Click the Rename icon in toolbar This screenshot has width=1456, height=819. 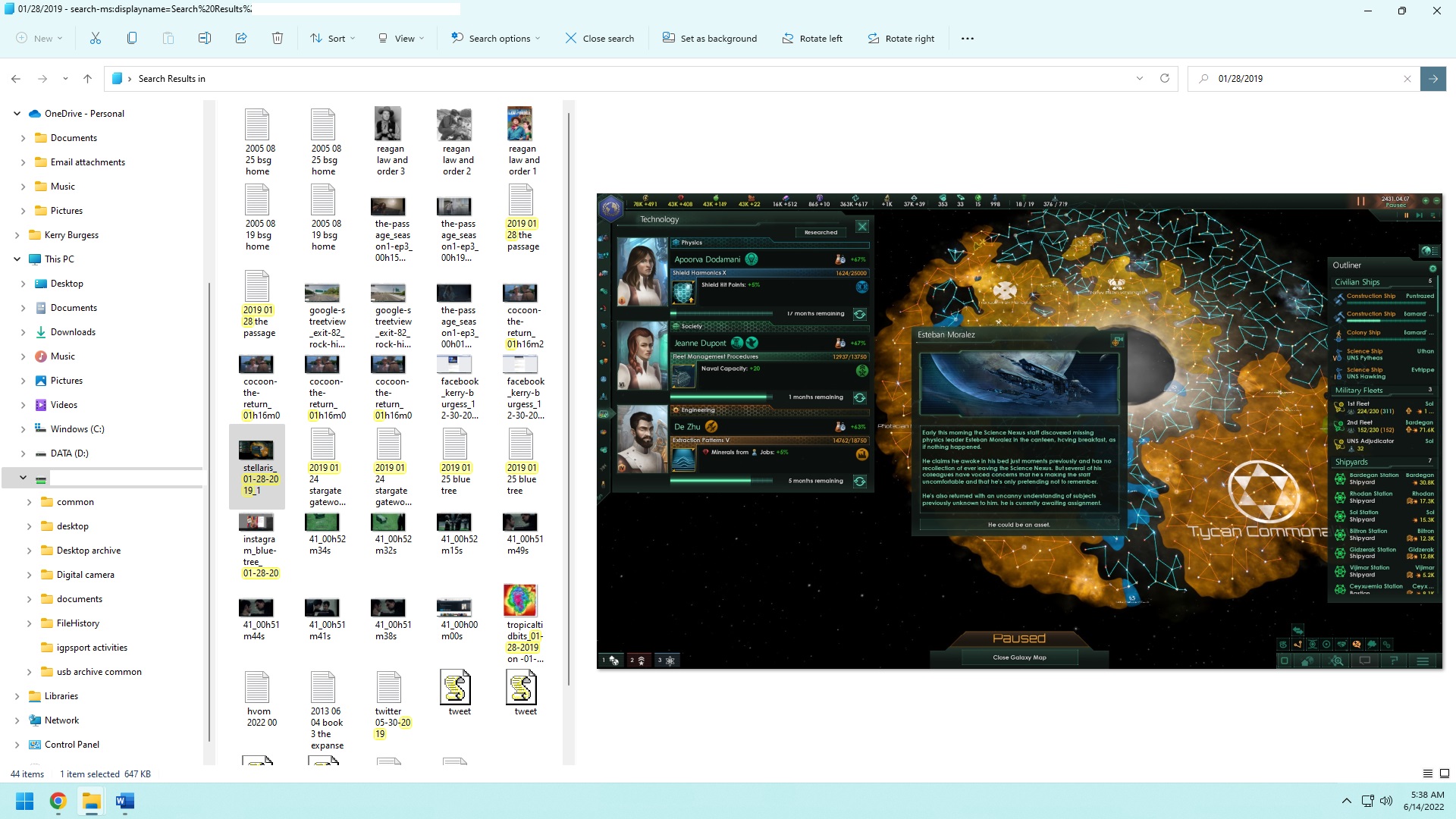point(205,38)
